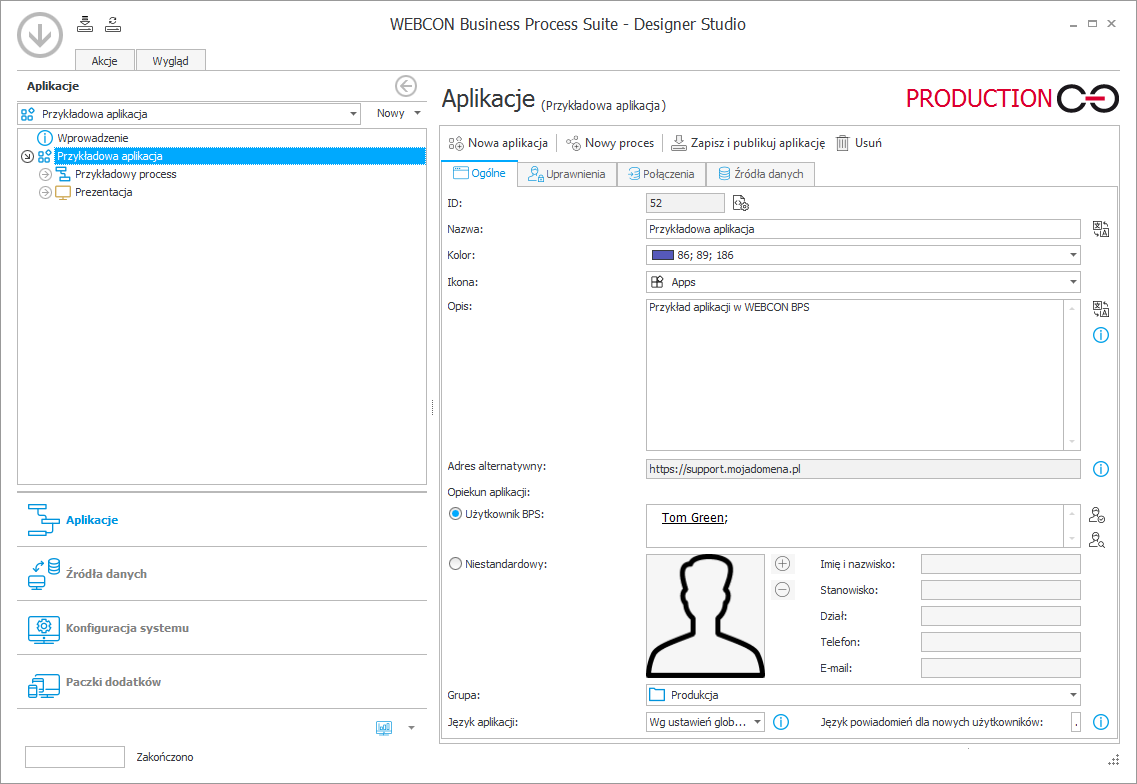Open the application selector combo box
The image size is (1137, 784).
[x=189, y=114]
